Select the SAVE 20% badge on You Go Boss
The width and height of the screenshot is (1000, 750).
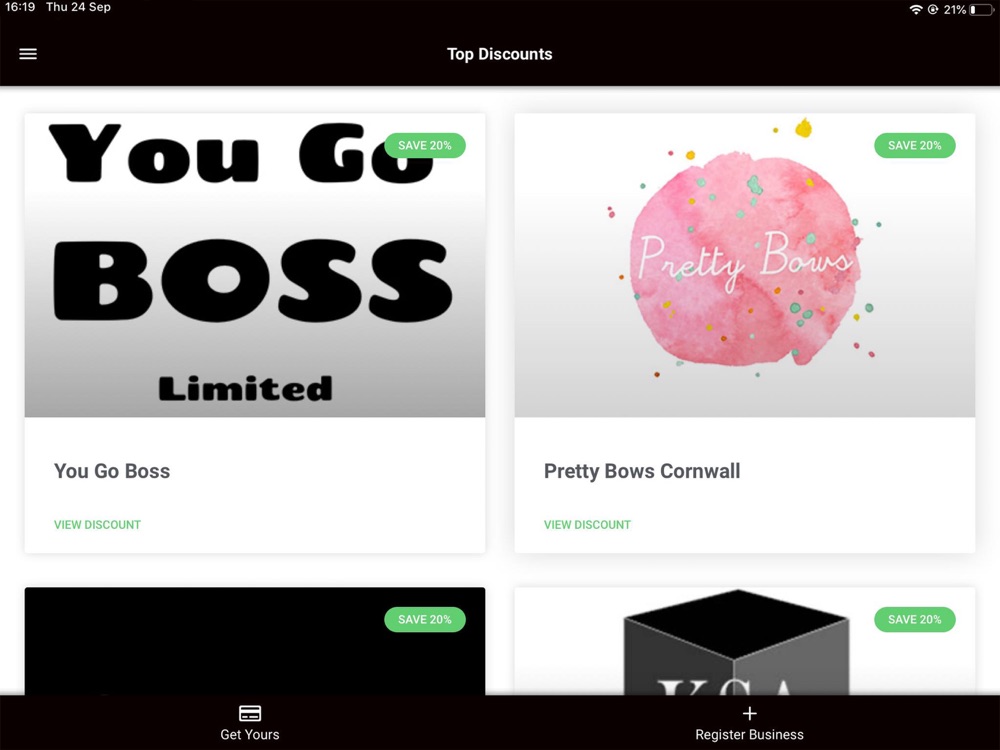(x=425, y=145)
